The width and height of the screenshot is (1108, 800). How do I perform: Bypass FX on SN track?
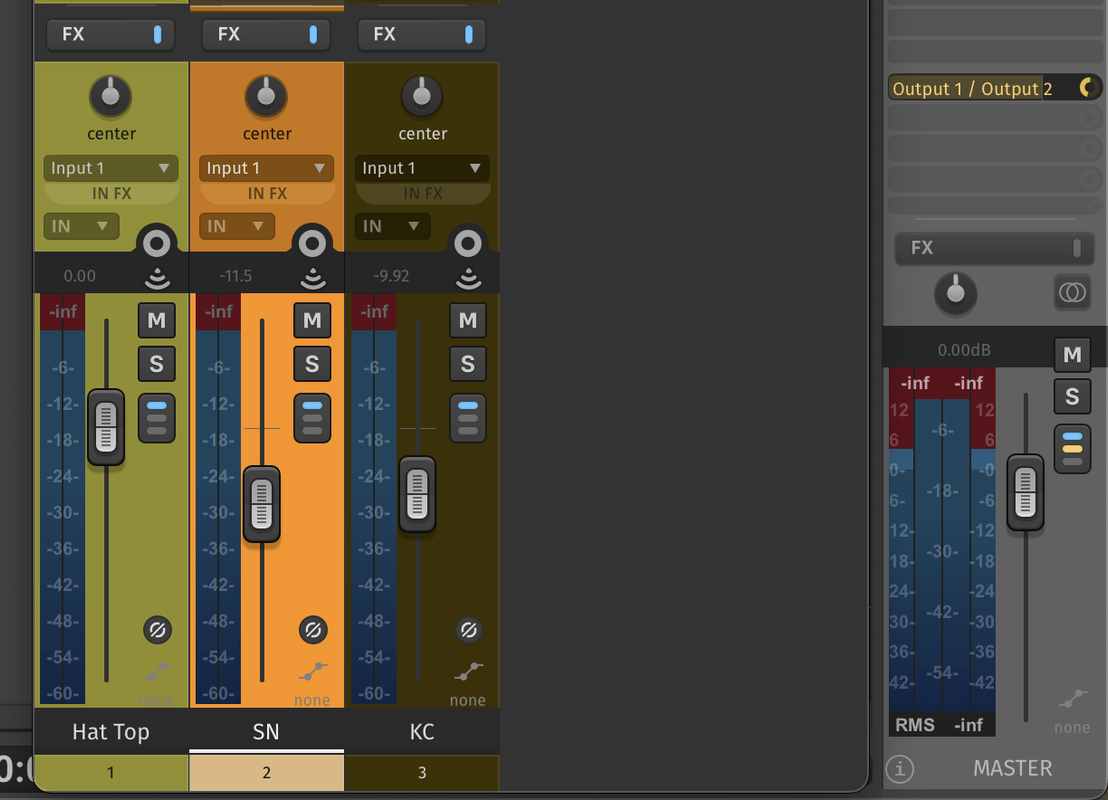[x=313, y=34]
